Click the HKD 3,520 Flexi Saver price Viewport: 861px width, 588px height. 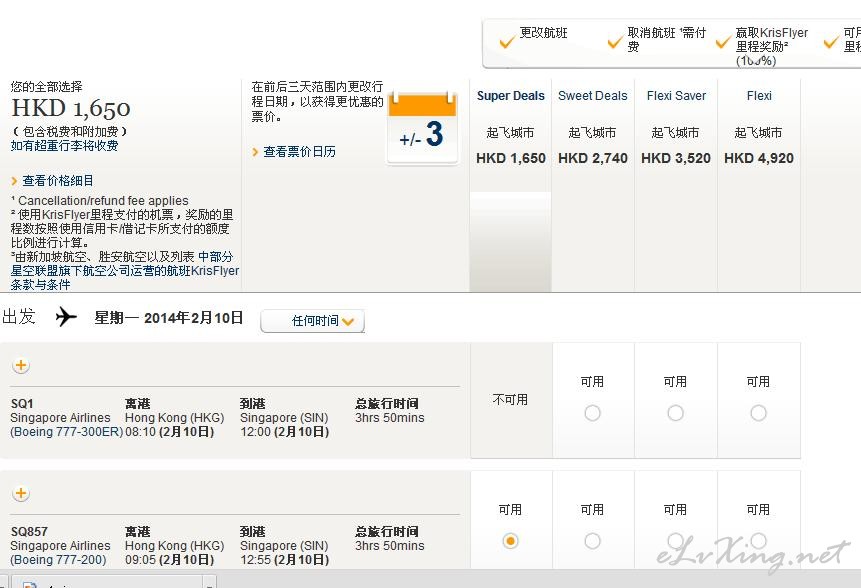coord(676,158)
